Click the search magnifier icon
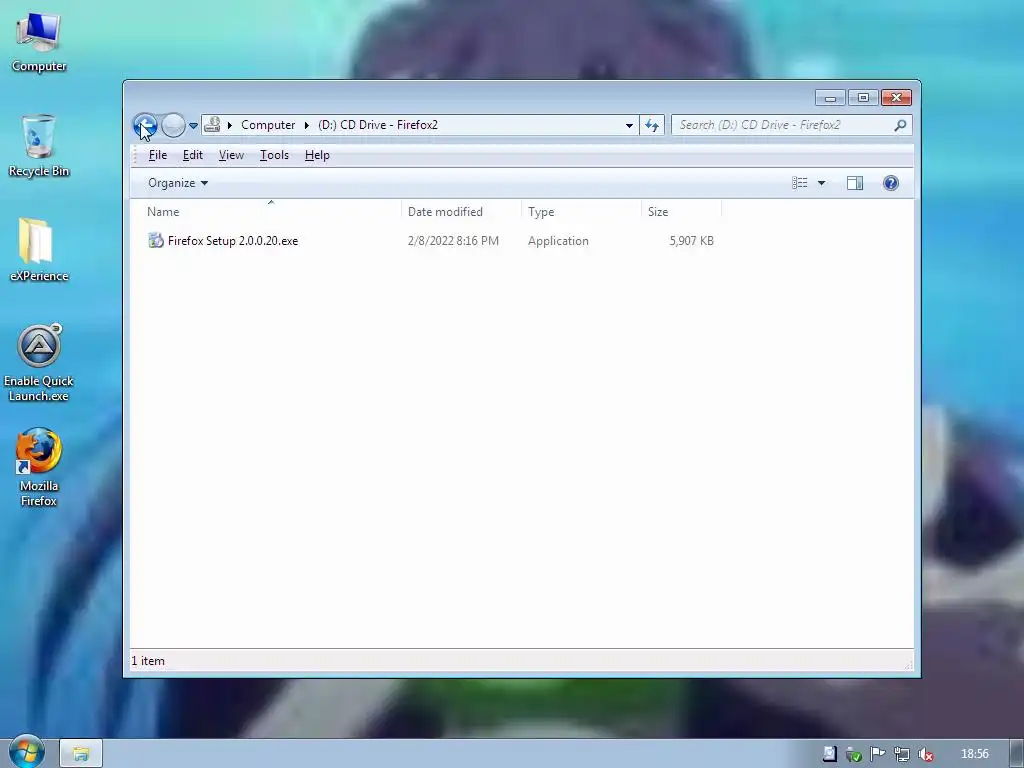This screenshot has height=768, width=1024. tap(900, 125)
